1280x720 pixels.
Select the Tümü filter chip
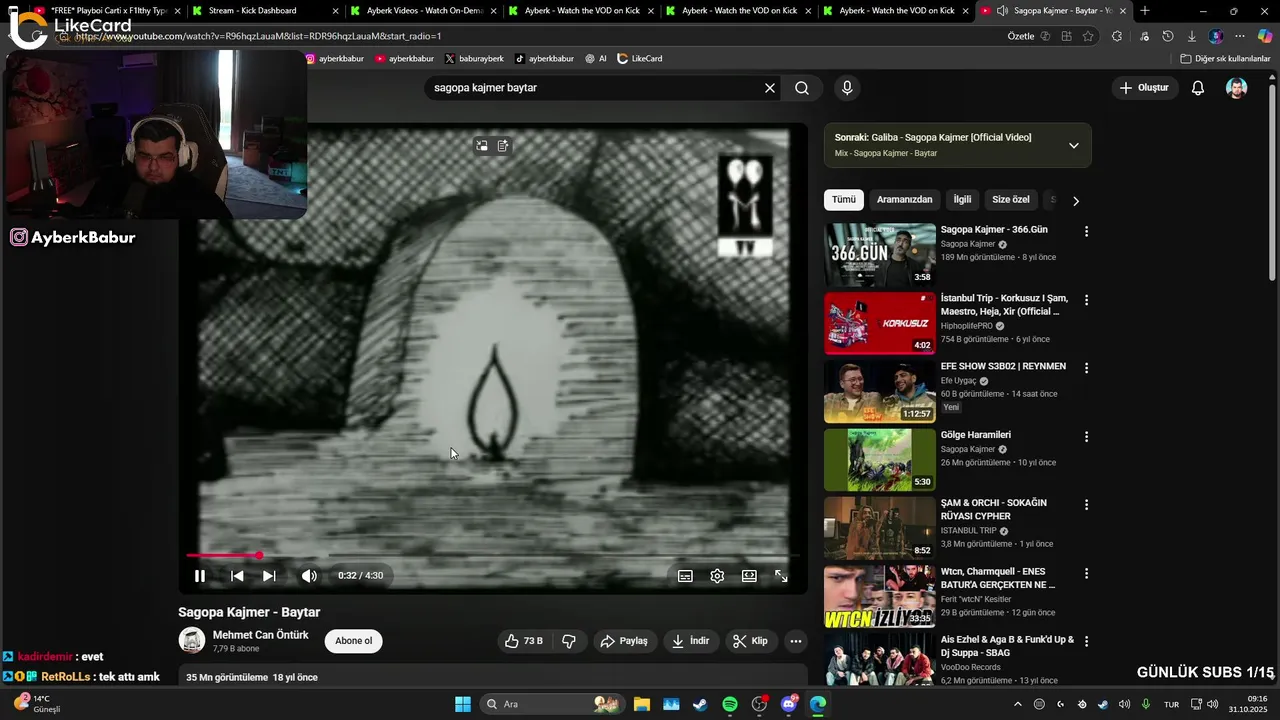844,200
